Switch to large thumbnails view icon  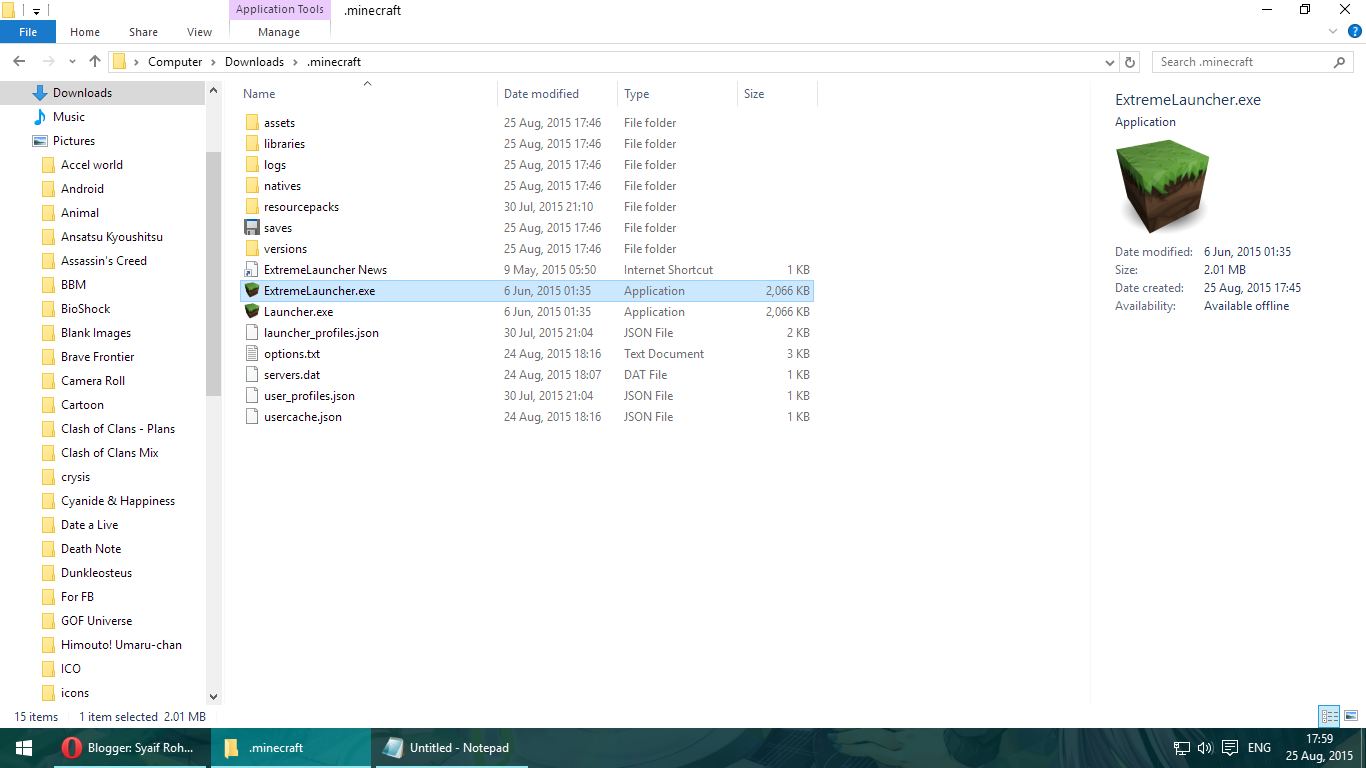[x=1351, y=716]
